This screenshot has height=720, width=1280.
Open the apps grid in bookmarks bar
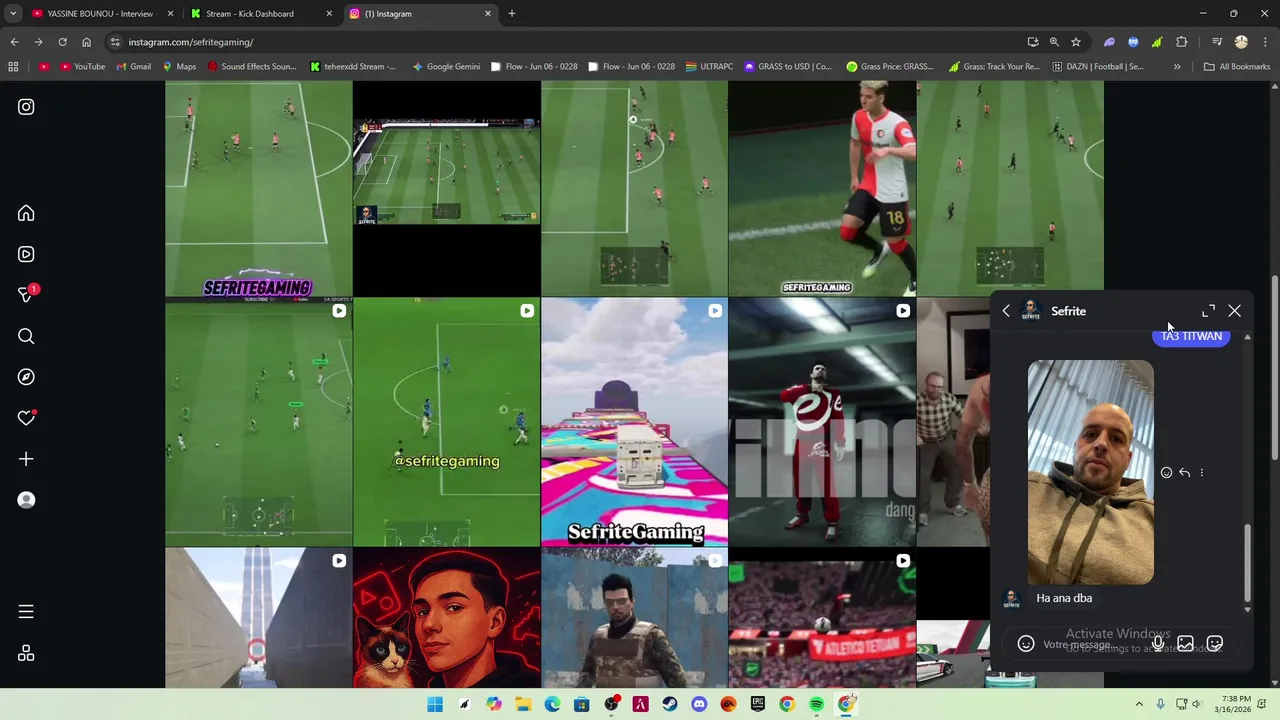point(13,67)
